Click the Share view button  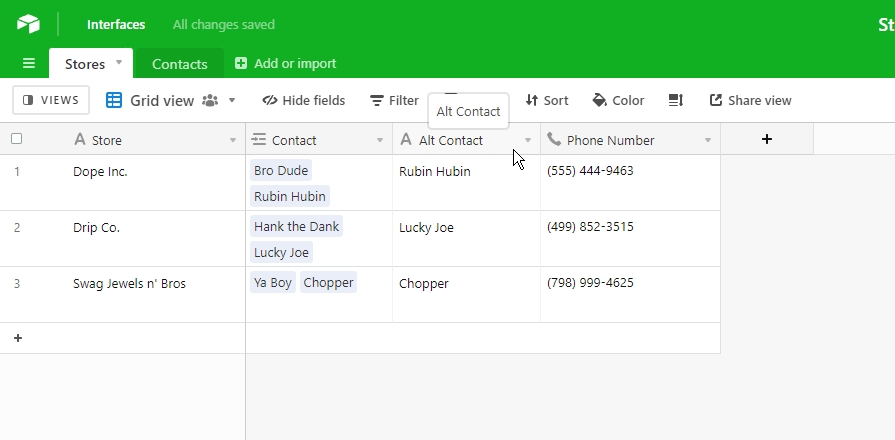pos(750,100)
